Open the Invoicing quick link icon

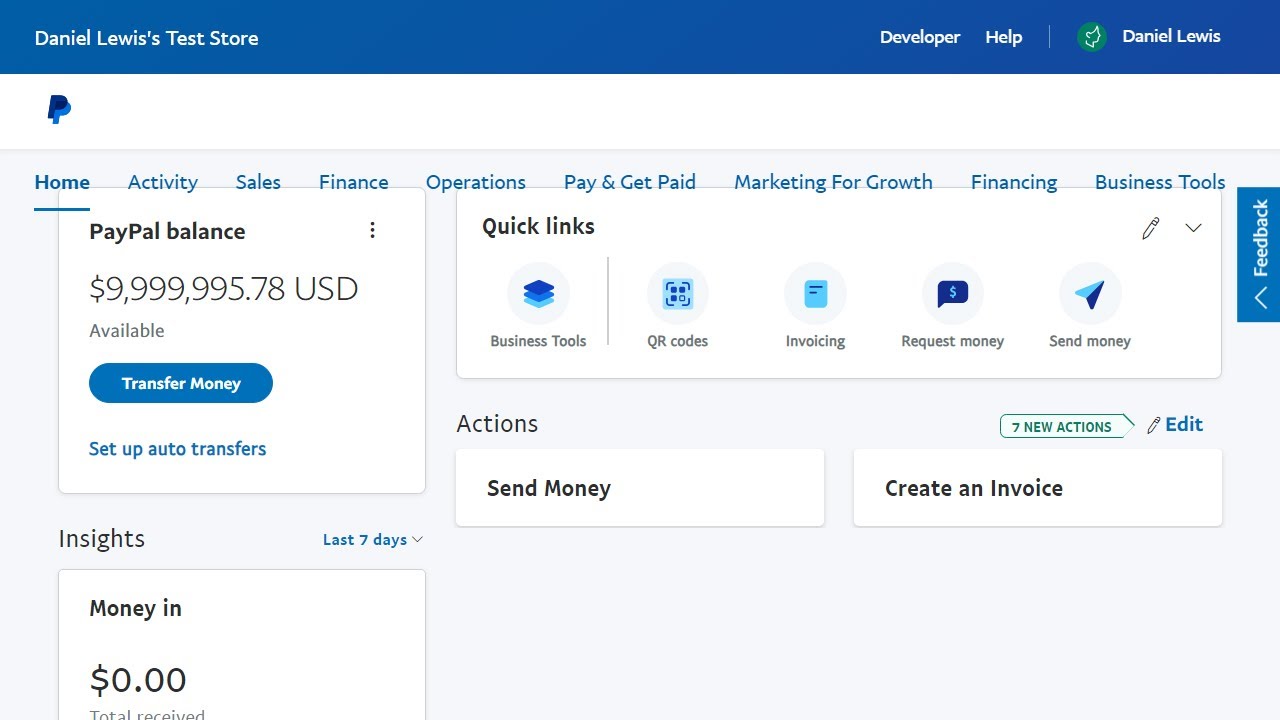(815, 294)
